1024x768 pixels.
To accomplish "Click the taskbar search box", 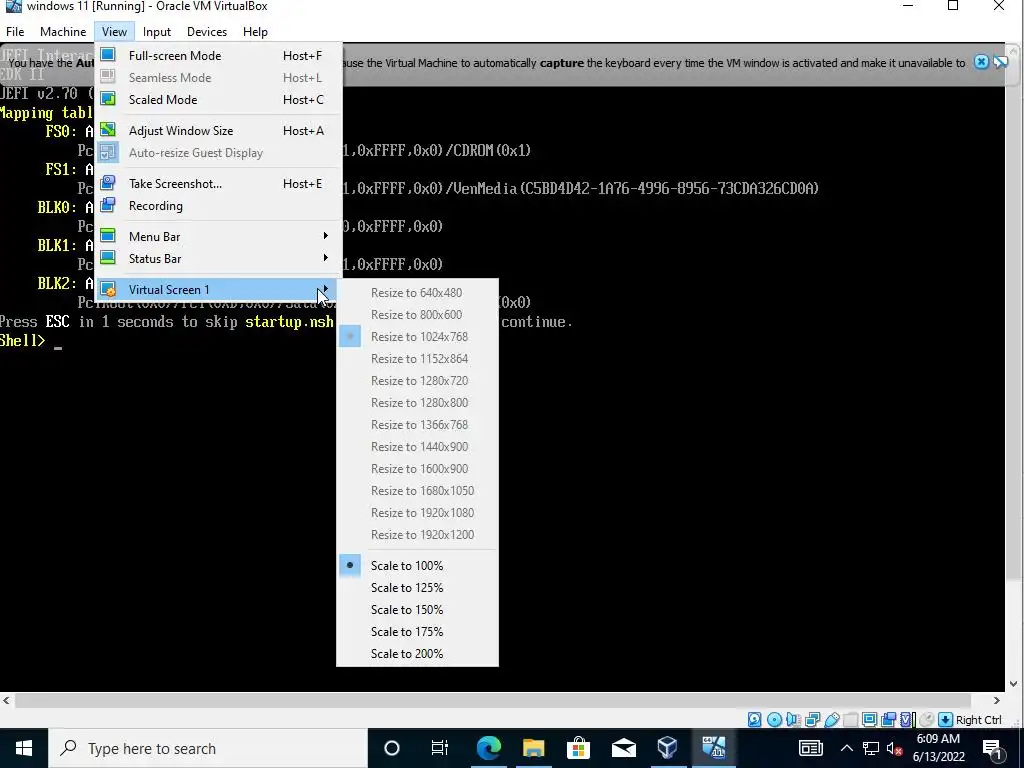I will (208, 748).
